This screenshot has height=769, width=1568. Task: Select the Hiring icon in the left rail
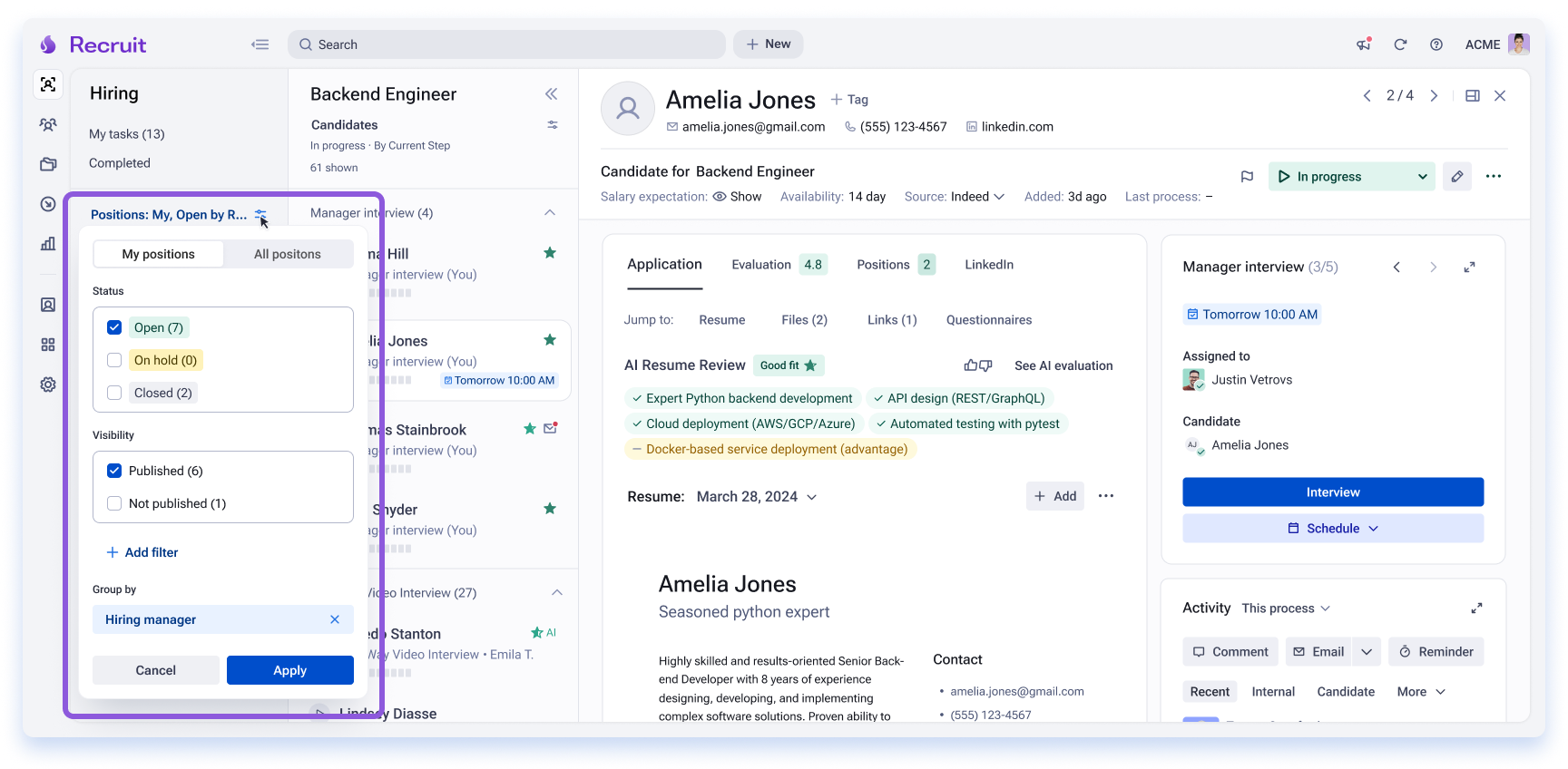pyautogui.click(x=48, y=84)
